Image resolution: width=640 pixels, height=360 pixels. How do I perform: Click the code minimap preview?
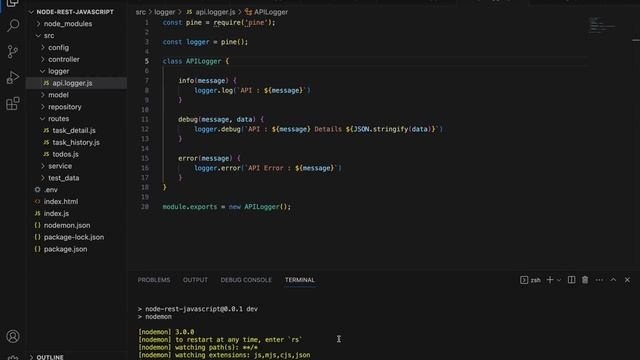(x=601, y=26)
